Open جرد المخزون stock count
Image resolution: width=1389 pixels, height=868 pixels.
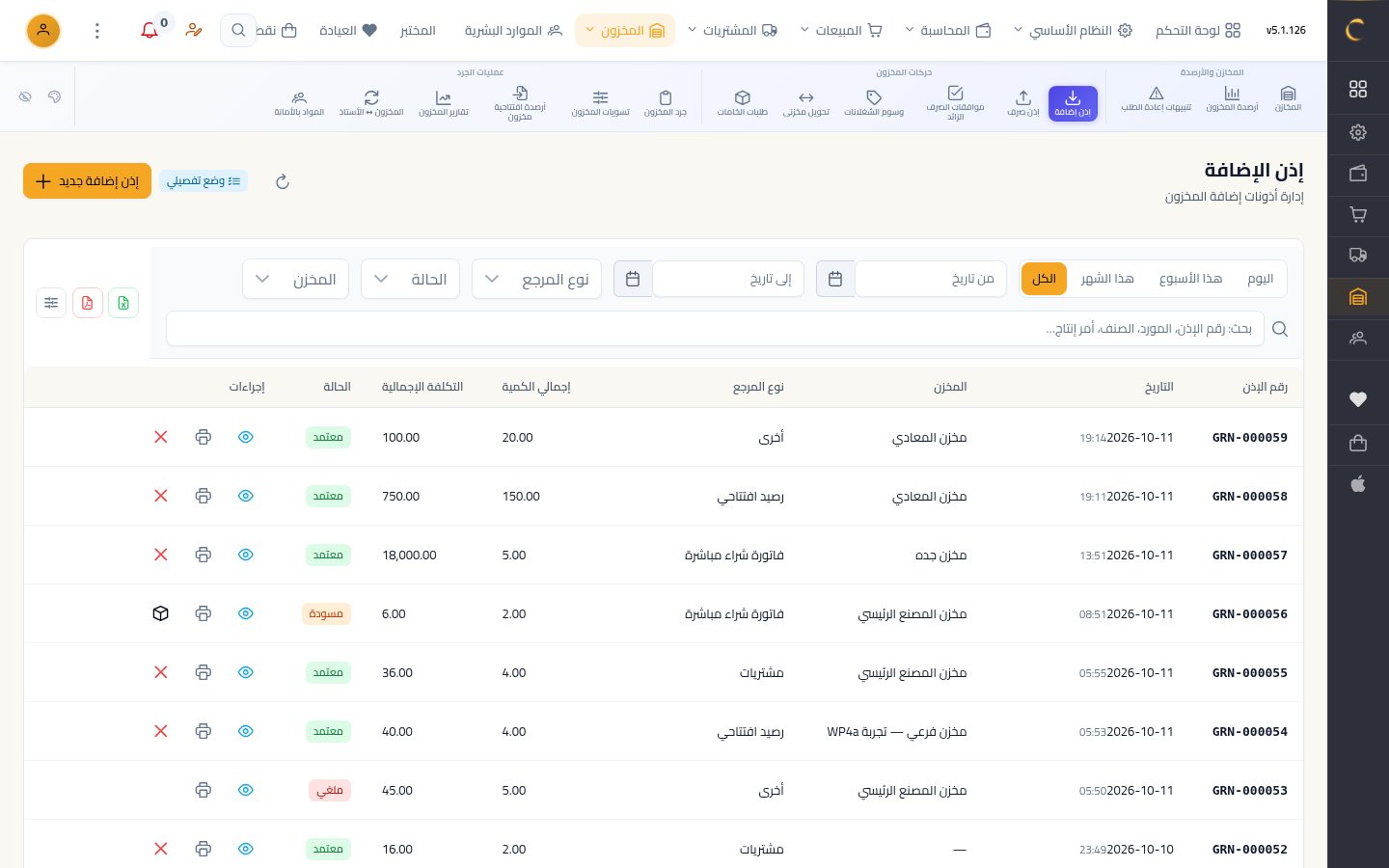tap(666, 103)
